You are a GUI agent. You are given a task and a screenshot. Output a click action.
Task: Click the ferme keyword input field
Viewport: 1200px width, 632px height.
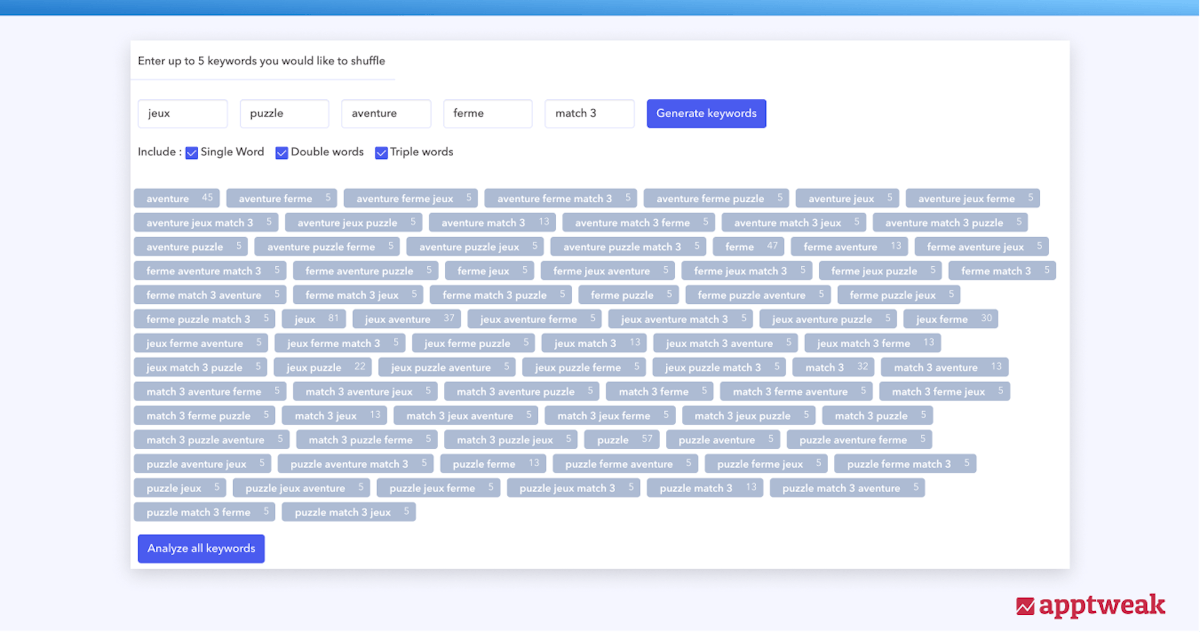pos(488,114)
